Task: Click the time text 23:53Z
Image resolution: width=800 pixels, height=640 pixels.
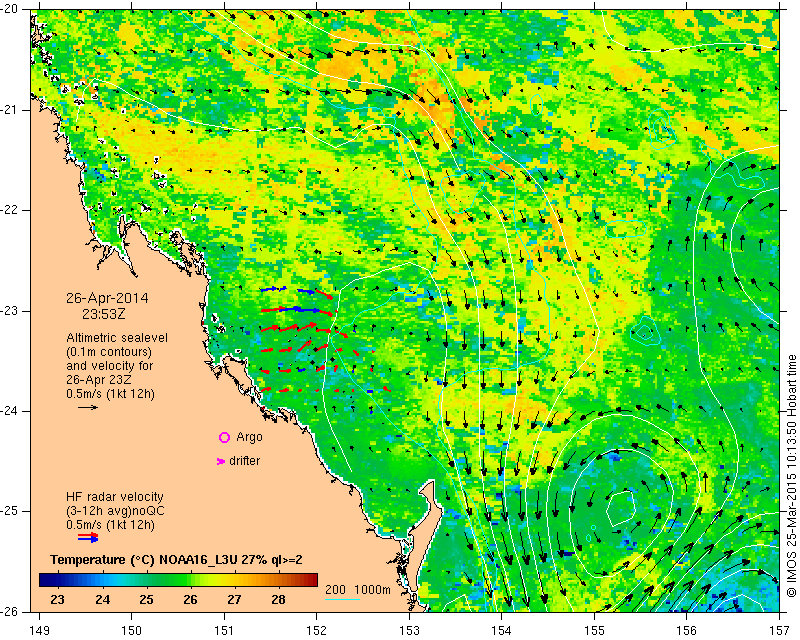Action: click(x=104, y=313)
